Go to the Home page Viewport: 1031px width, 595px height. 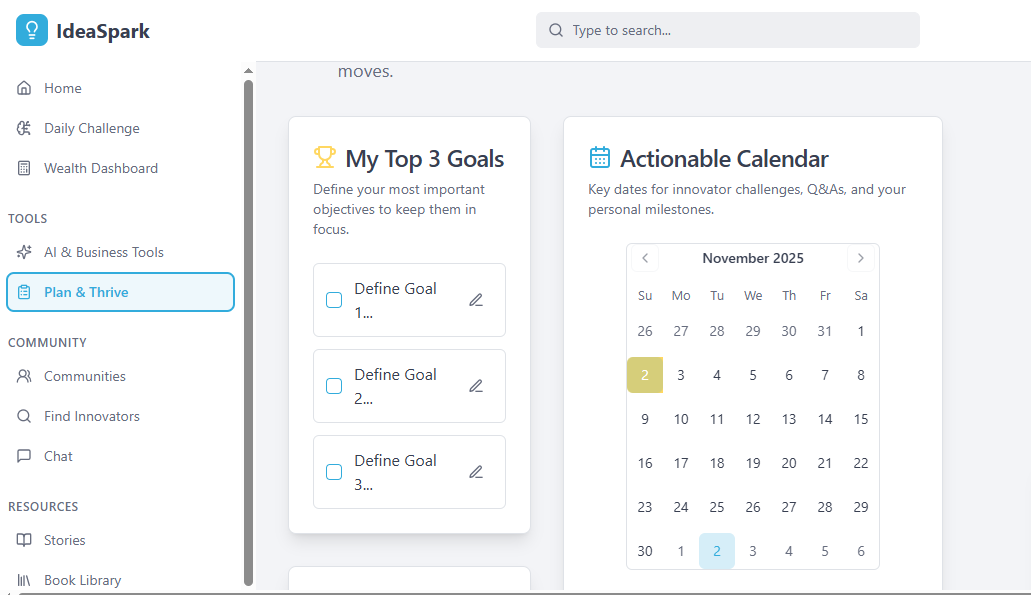[62, 88]
